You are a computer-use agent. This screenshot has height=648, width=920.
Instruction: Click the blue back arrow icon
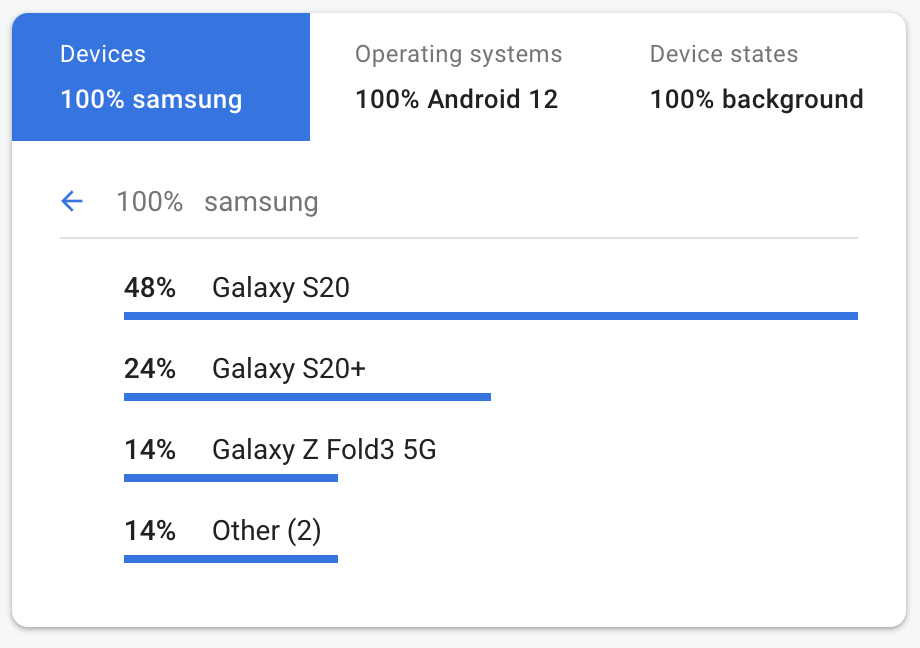point(71,201)
